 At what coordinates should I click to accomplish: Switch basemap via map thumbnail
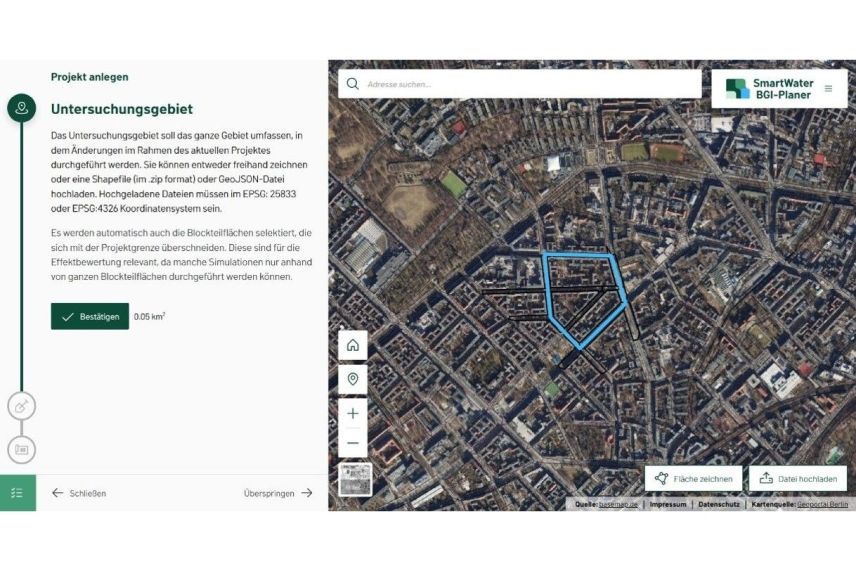355,480
